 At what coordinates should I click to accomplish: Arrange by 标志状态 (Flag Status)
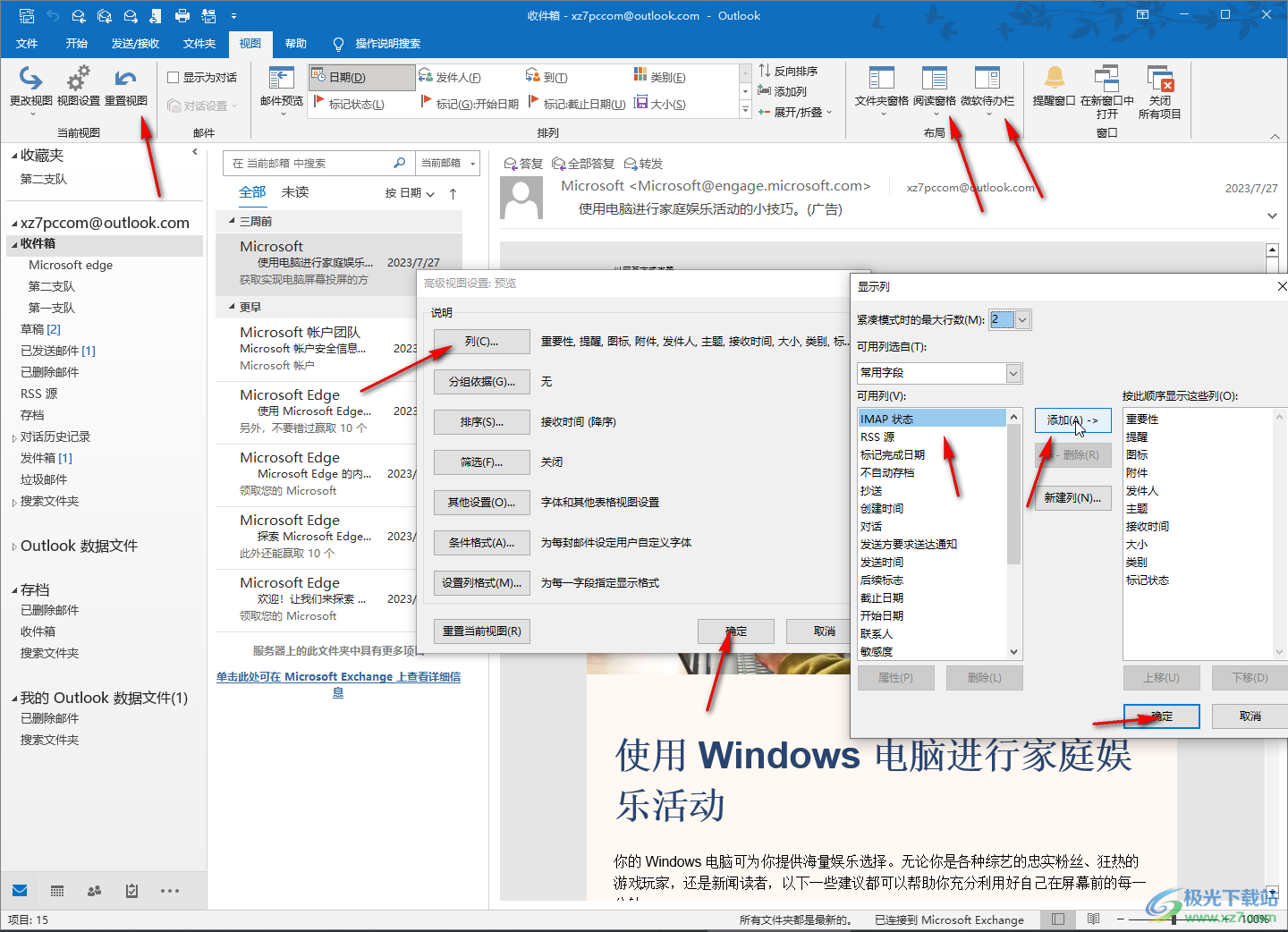[348, 104]
